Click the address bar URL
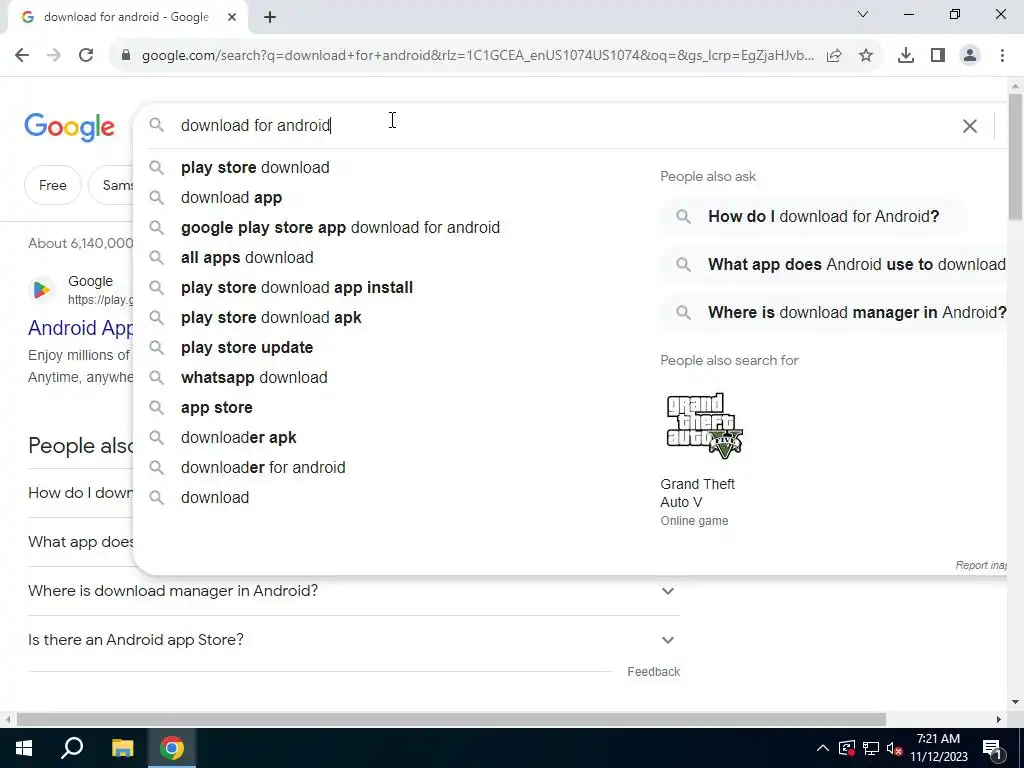 tap(477, 56)
